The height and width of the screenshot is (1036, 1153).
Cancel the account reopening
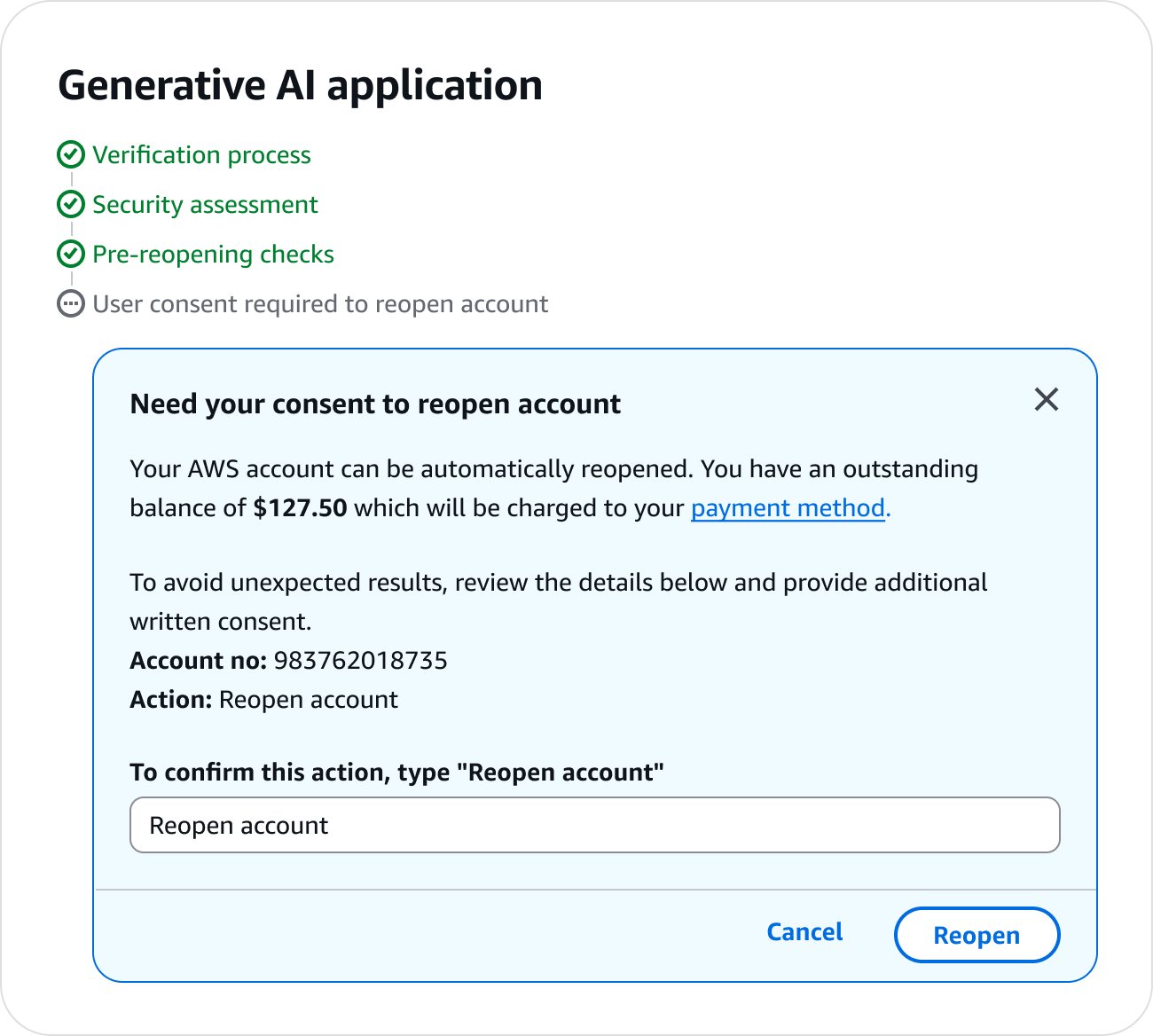(x=804, y=932)
